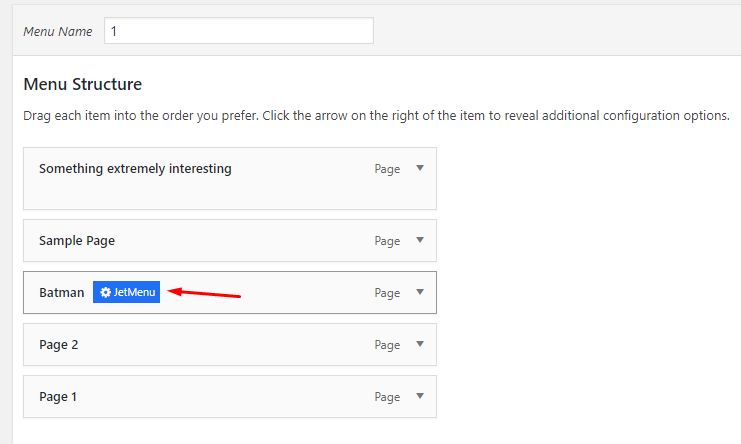The width and height of the screenshot is (741, 444).
Task: Select the Sample Page menu item title
Action: point(84,241)
